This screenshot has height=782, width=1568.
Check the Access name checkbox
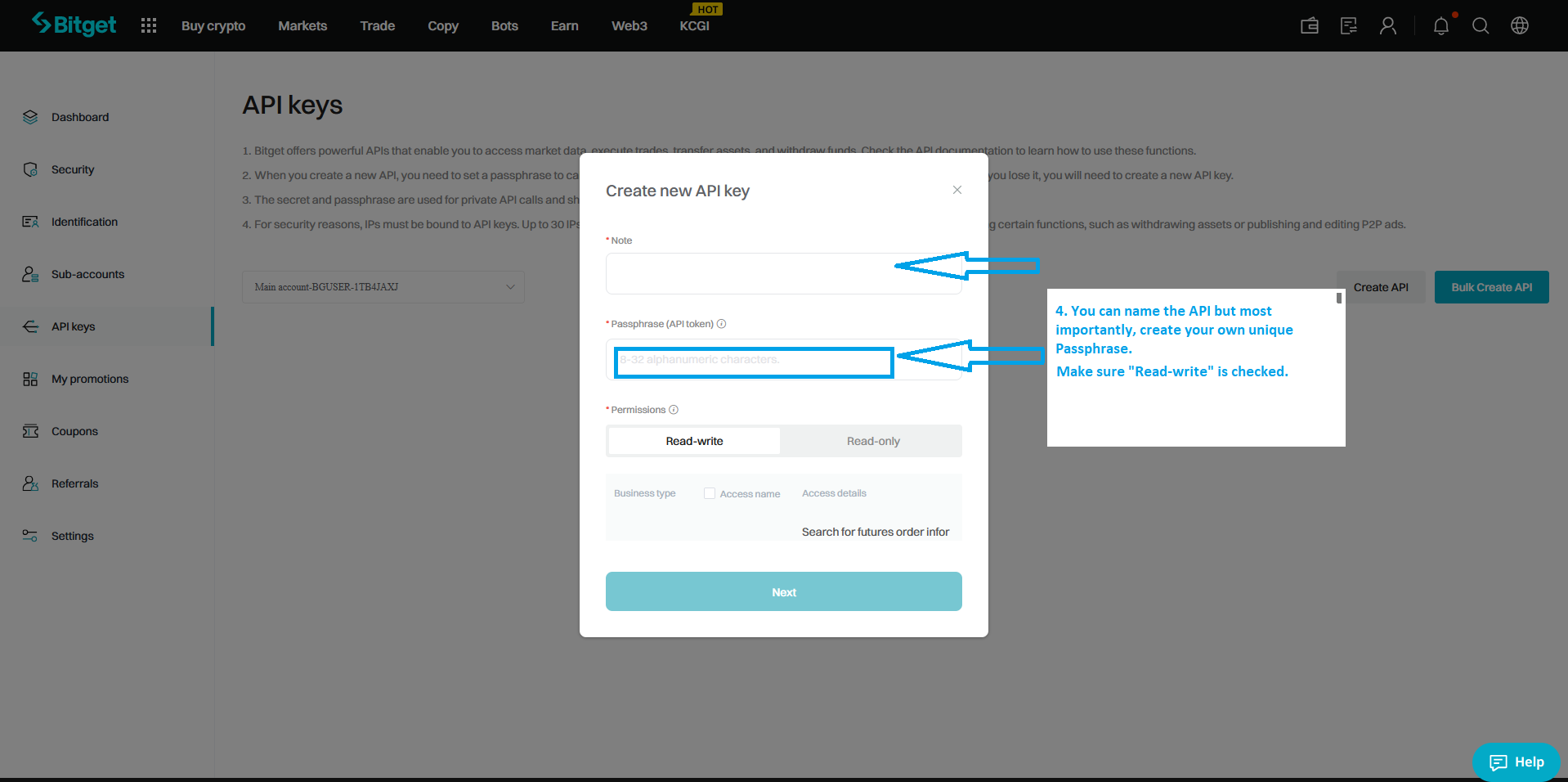click(x=710, y=493)
